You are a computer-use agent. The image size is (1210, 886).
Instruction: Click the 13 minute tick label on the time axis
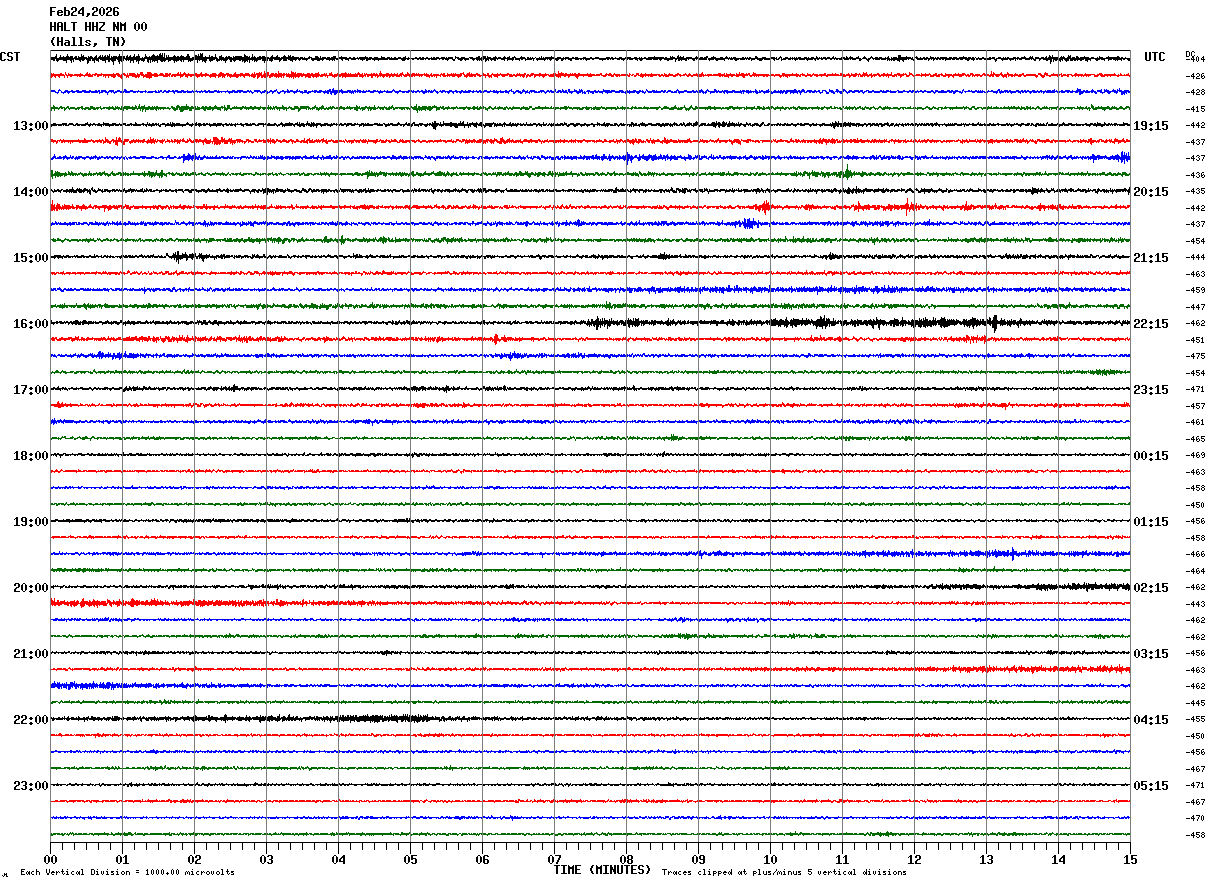click(x=986, y=859)
